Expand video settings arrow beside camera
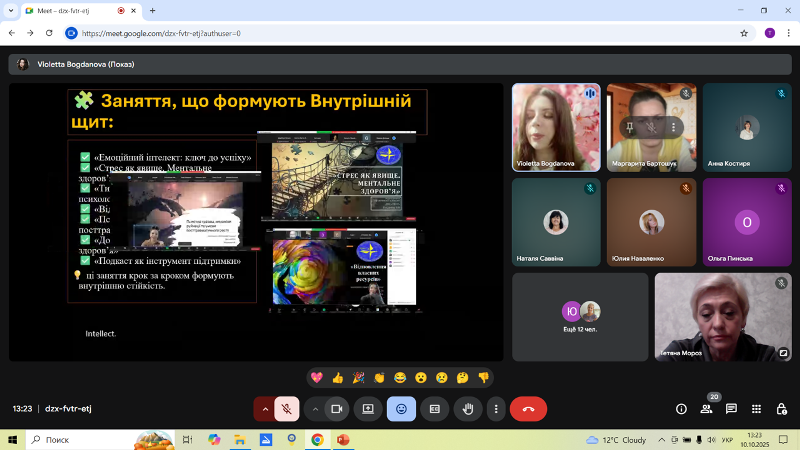Image resolution: width=800 pixels, height=450 pixels. coord(314,408)
